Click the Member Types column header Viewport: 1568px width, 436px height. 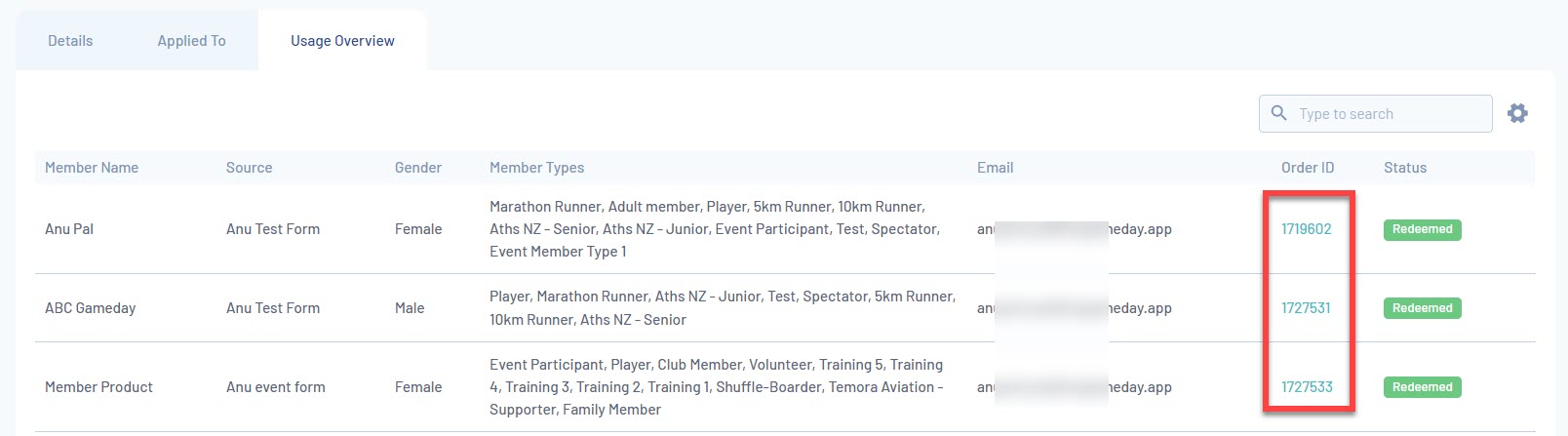click(x=536, y=168)
